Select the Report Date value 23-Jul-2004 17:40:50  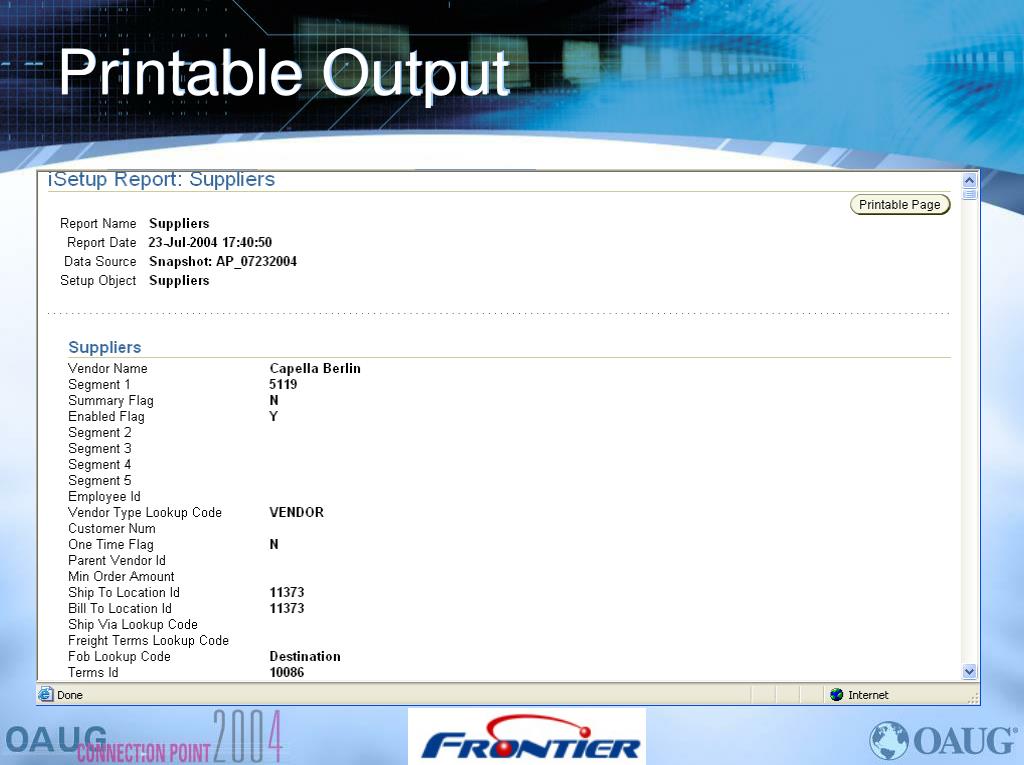(x=210, y=242)
